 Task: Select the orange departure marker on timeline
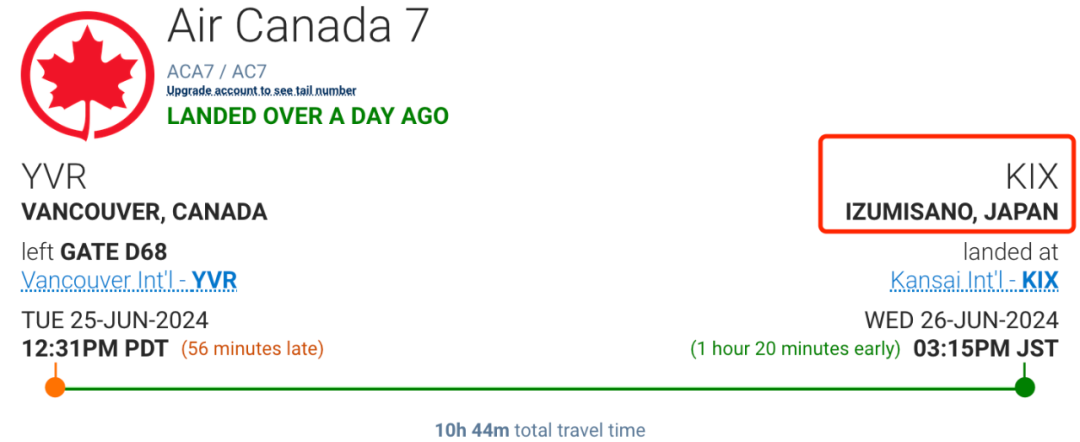[x=55, y=388]
